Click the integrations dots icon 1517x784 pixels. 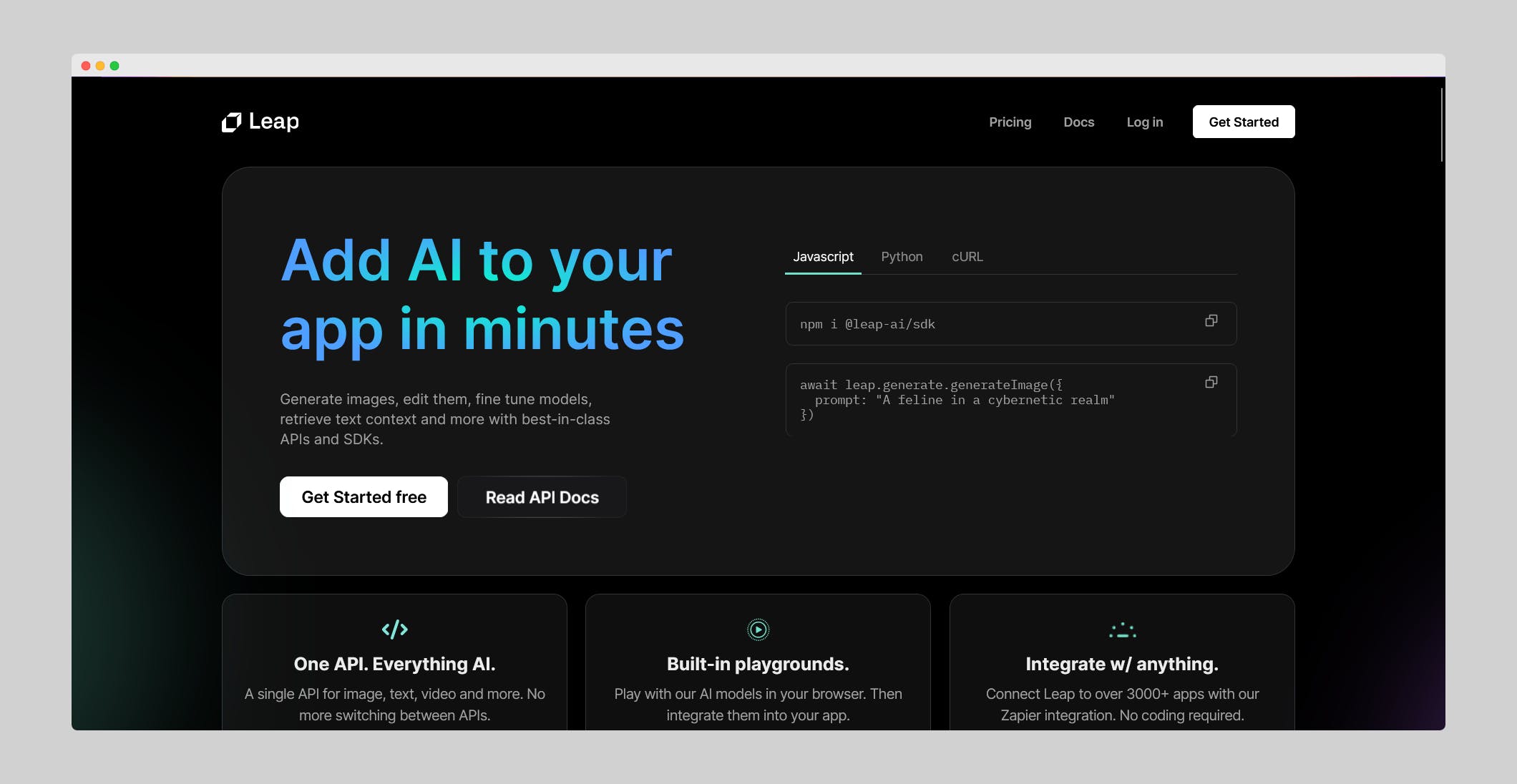pos(1122,630)
